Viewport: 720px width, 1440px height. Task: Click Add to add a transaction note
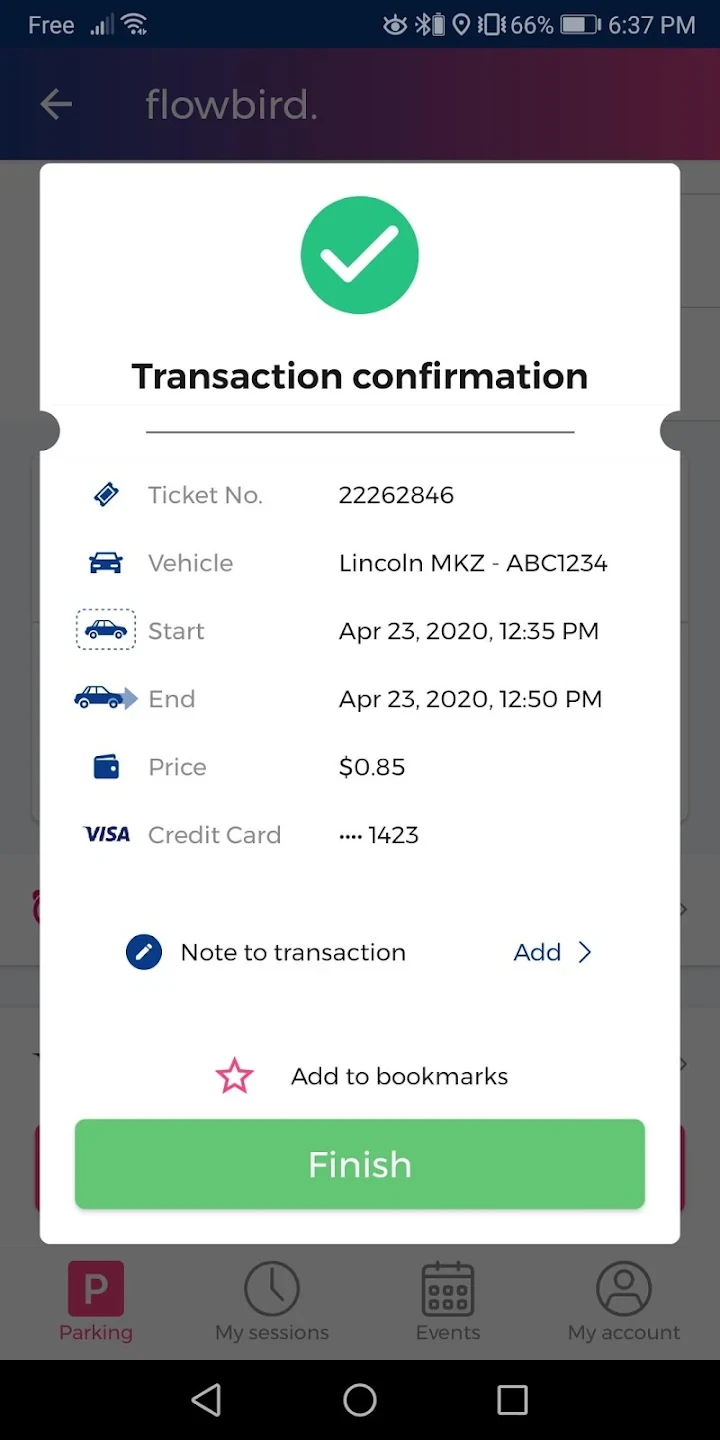537,952
